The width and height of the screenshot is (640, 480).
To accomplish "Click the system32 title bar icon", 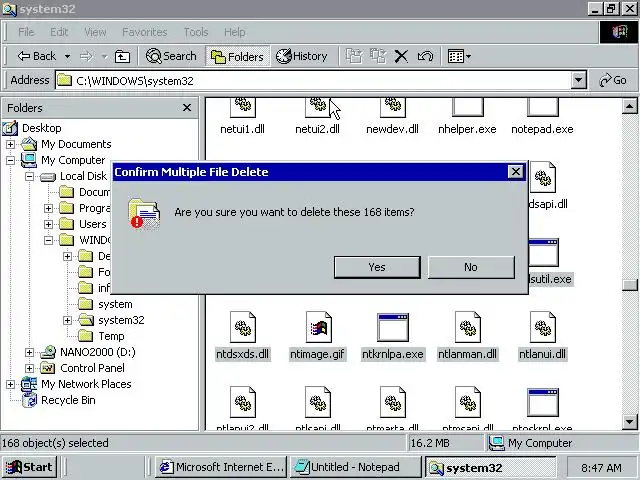I will [9, 8].
